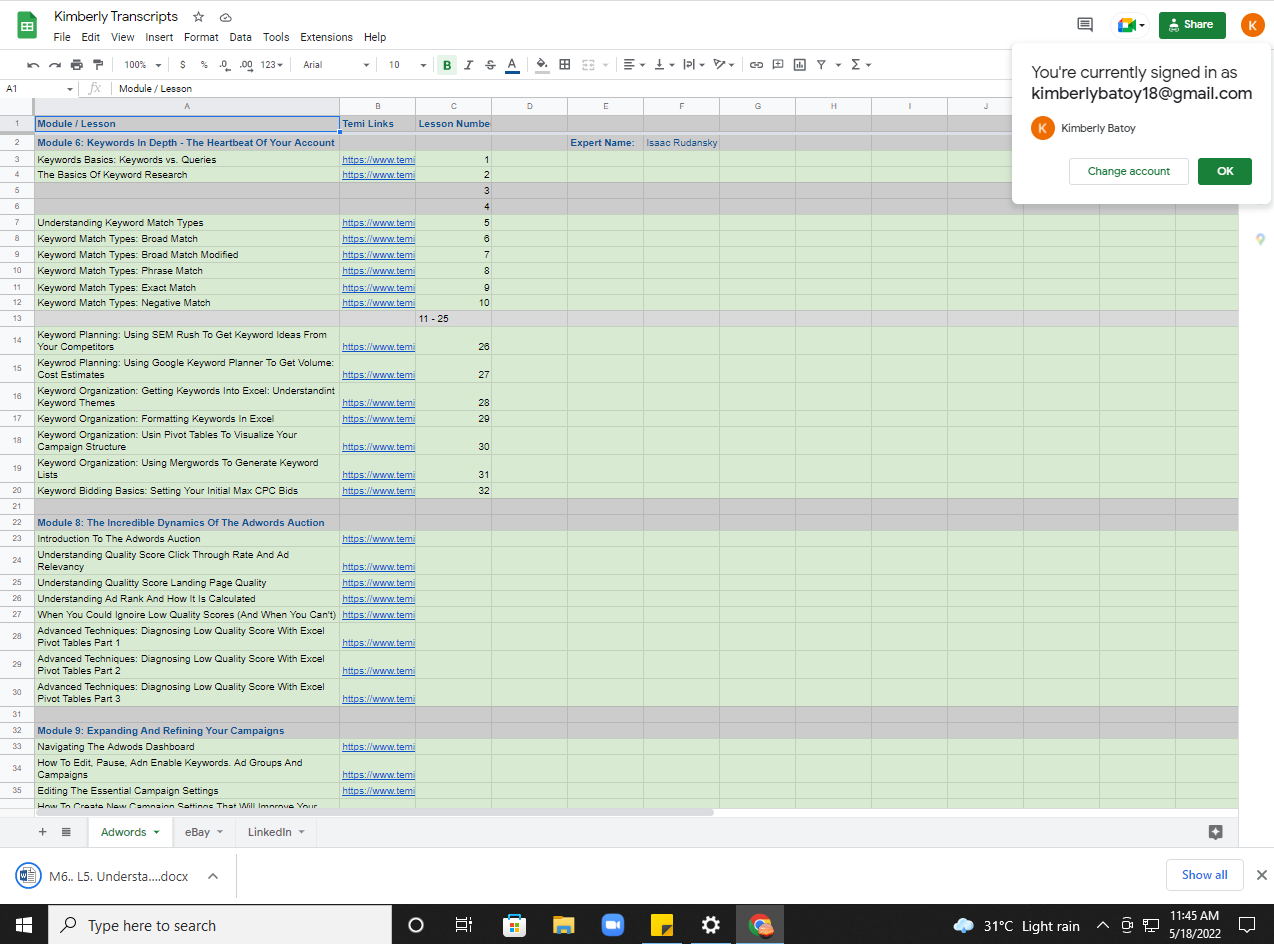This screenshot has width=1274, height=944.
Task: Open the Help menu
Action: [x=375, y=37]
